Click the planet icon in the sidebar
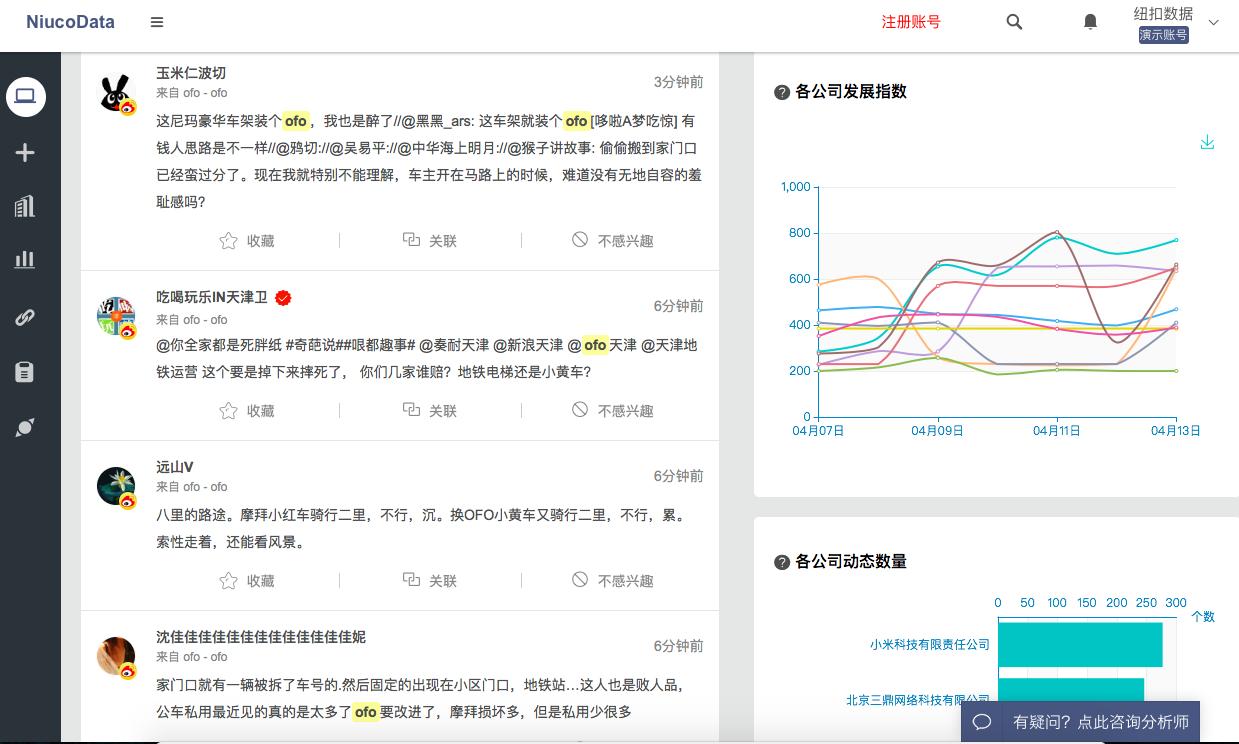The width and height of the screenshot is (1239, 744). click(x=25, y=428)
